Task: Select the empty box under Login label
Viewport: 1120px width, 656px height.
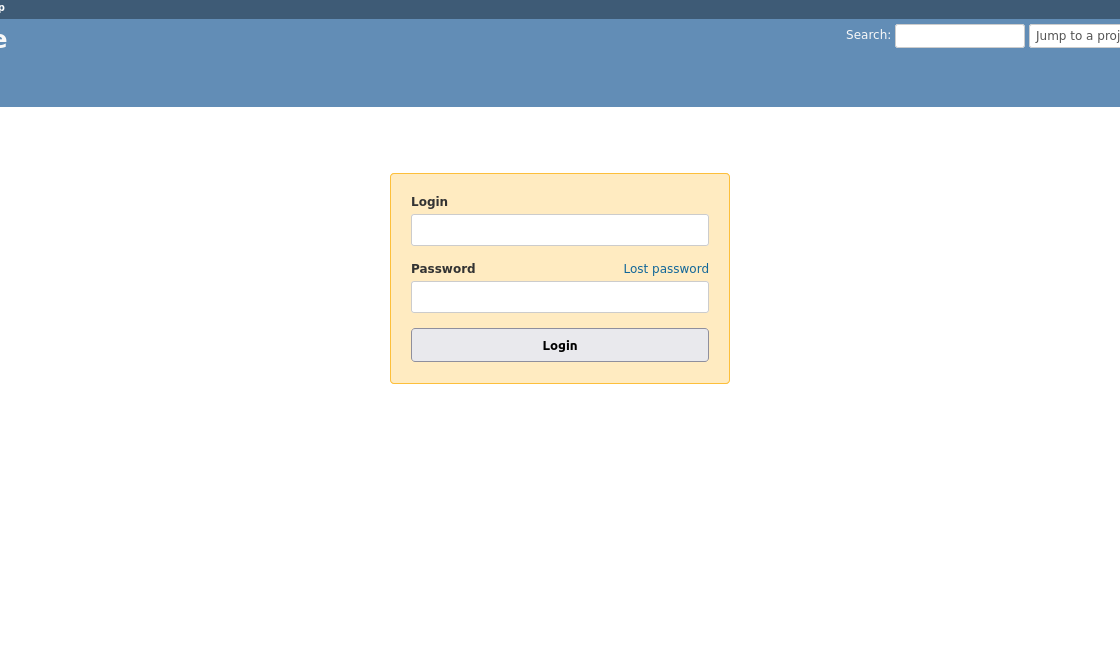Action: pos(559,230)
